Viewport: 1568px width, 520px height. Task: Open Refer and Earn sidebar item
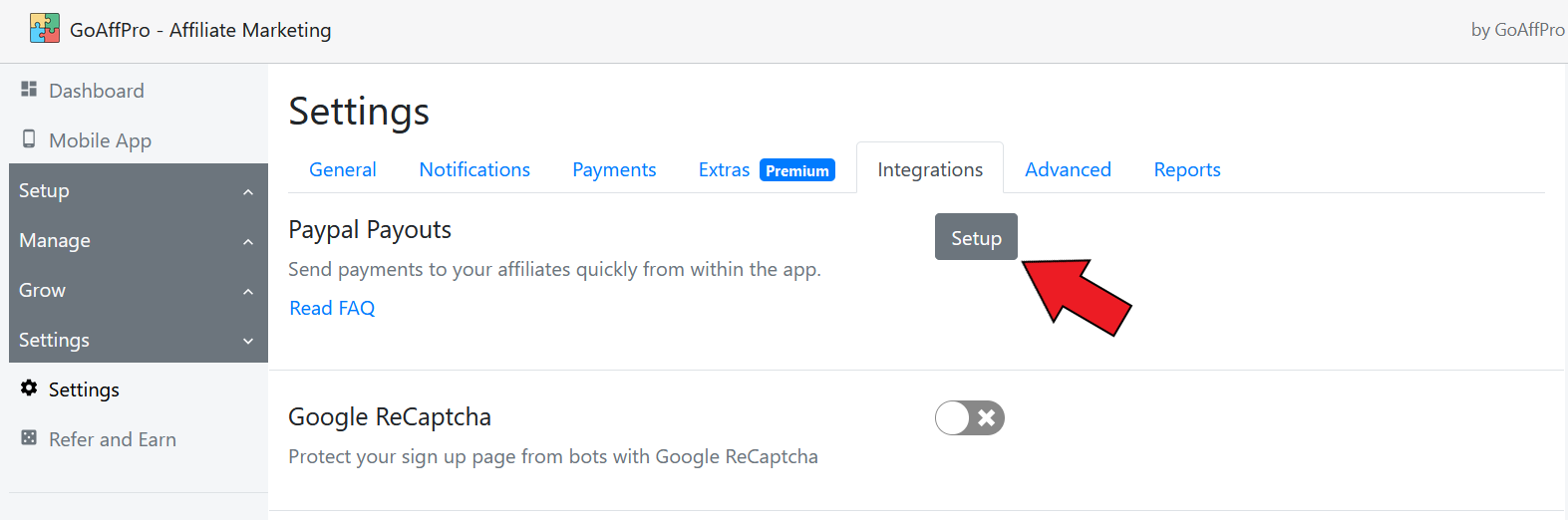[x=112, y=439]
